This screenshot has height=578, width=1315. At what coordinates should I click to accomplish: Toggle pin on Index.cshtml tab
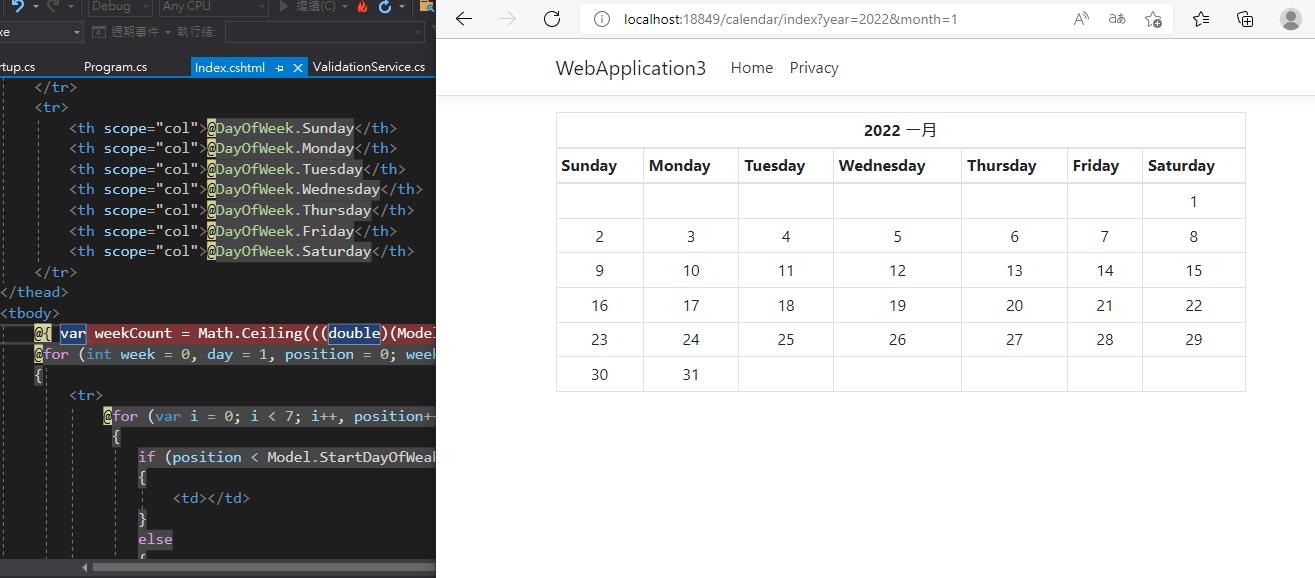coord(280,68)
